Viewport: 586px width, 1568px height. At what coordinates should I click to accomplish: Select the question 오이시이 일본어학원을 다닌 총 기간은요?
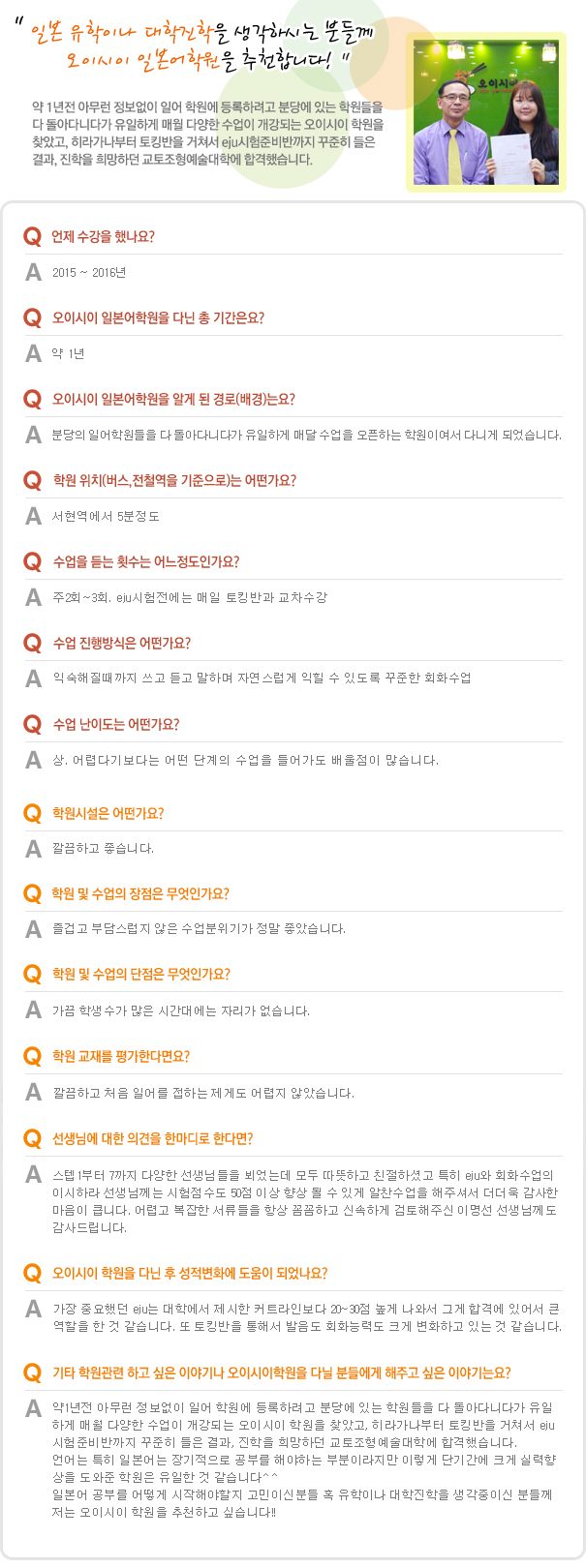(x=158, y=317)
